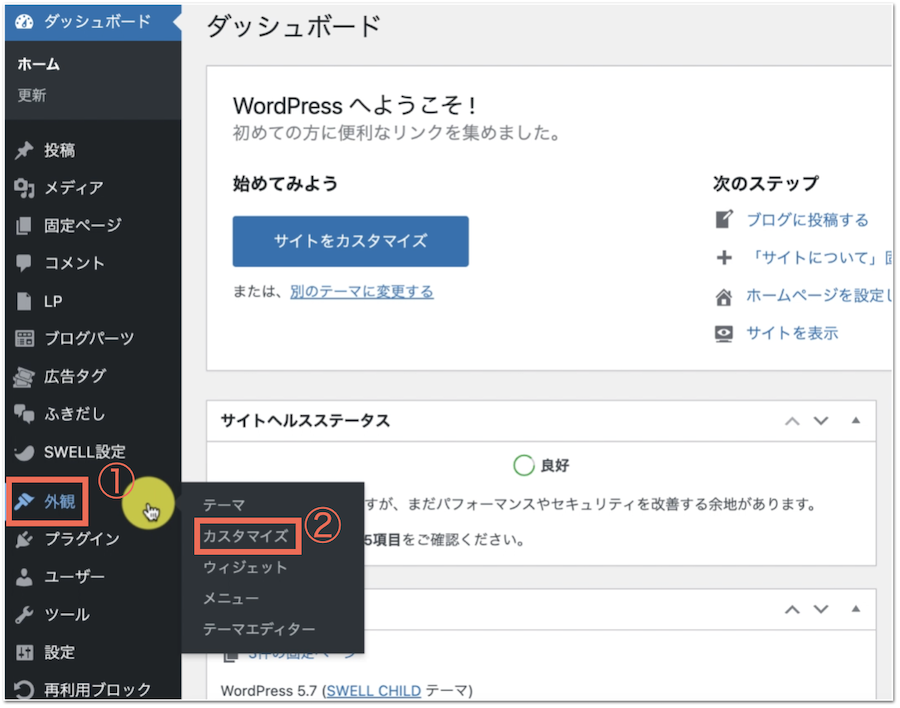Click the home icon beside ホームページを設定
Image resolution: width=900 pixels, height=708 pixels.
pos(724,296)
